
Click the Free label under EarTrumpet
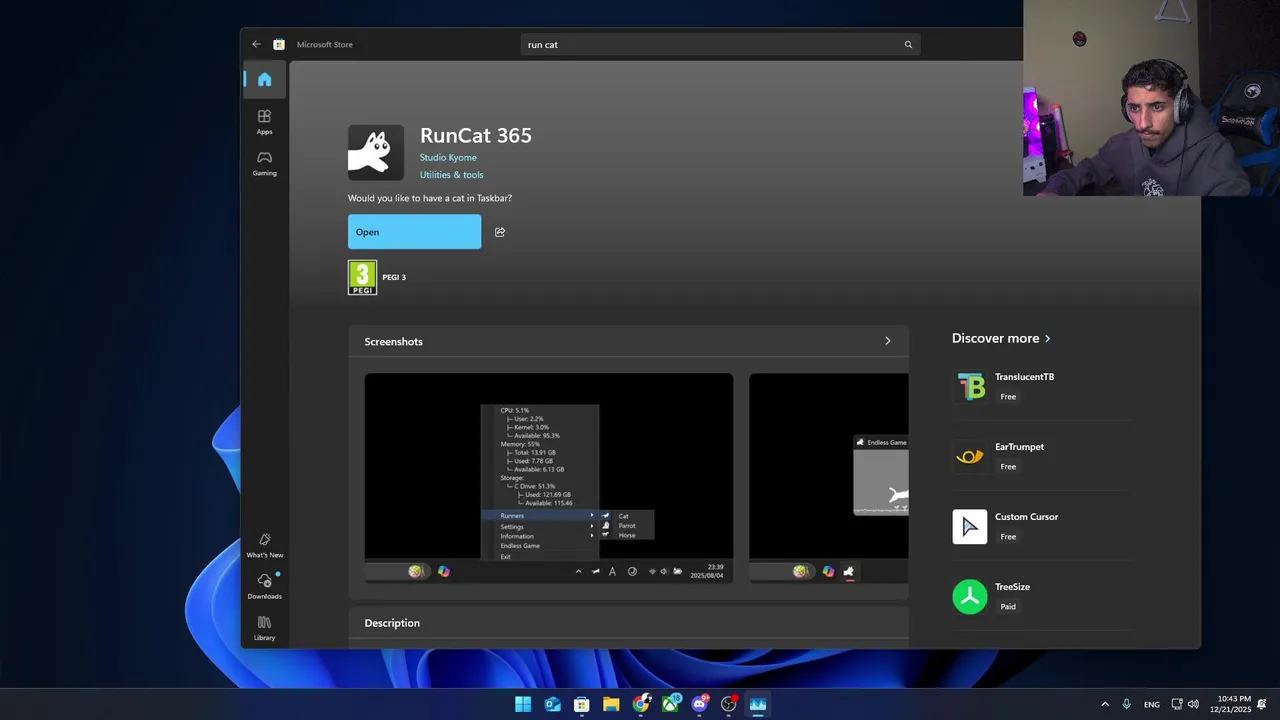(1008, 467)
